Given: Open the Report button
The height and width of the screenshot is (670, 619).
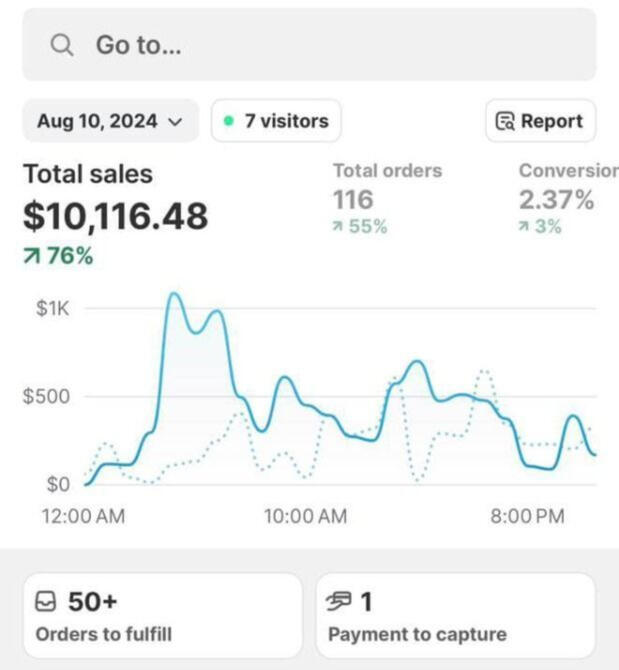Looking at the screenshot, I should pos(540,121).
